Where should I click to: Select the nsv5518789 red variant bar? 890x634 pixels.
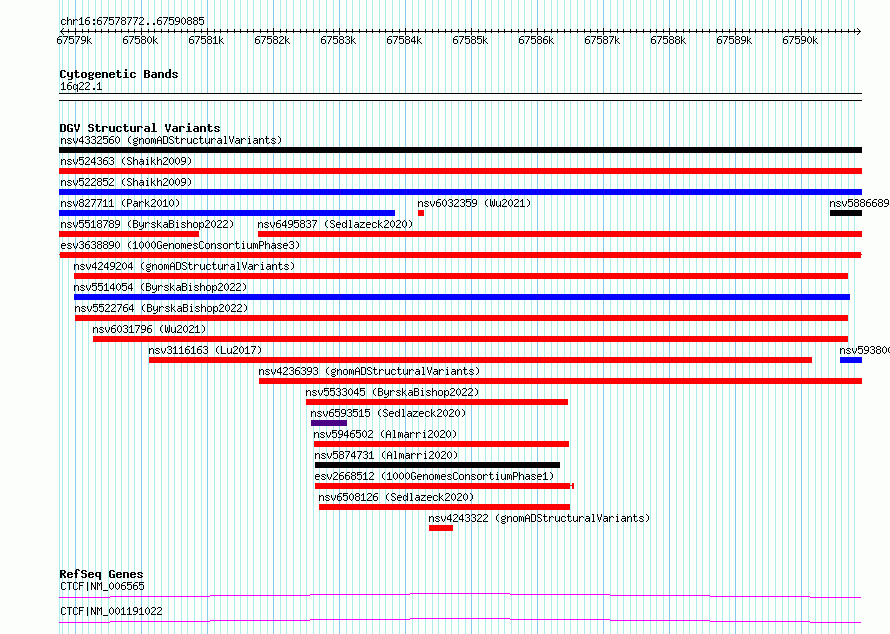click(129, 234)
